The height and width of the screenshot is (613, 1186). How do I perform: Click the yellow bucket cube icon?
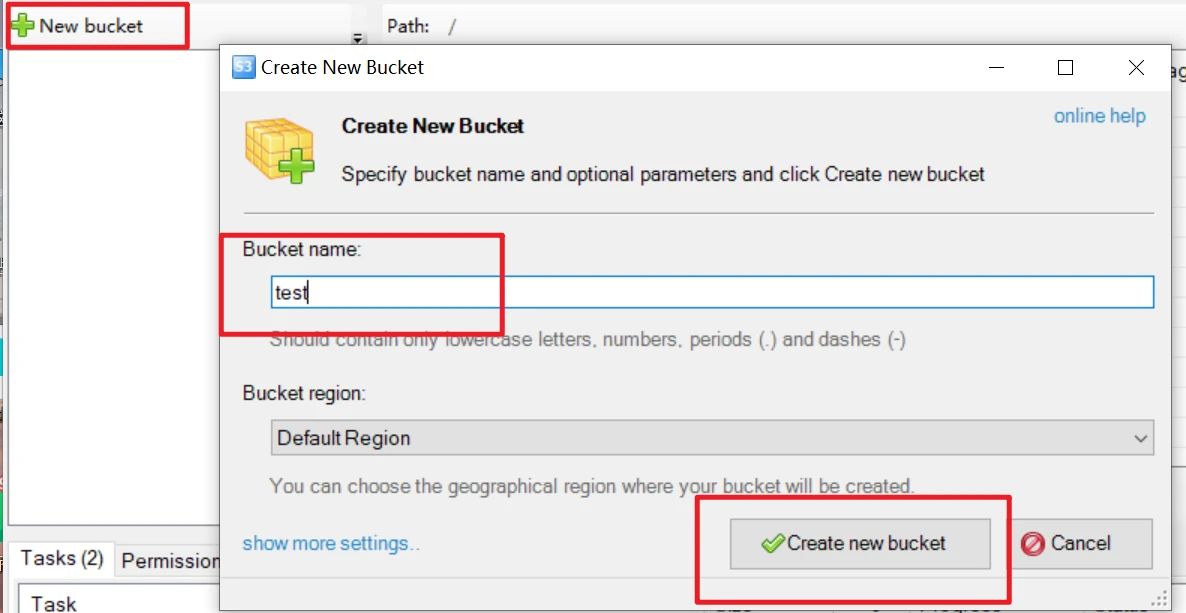coord(280,150)
